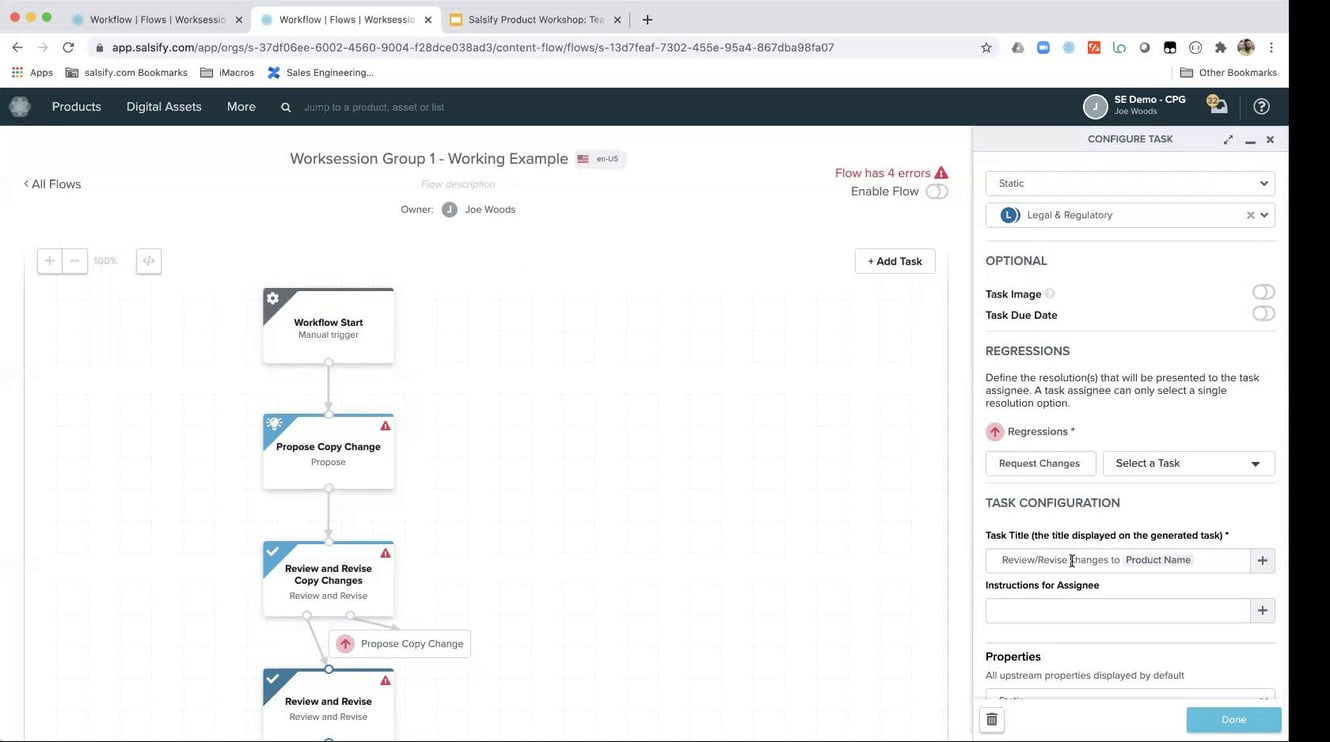Select the Propose Copy Change node

point(328,452)
